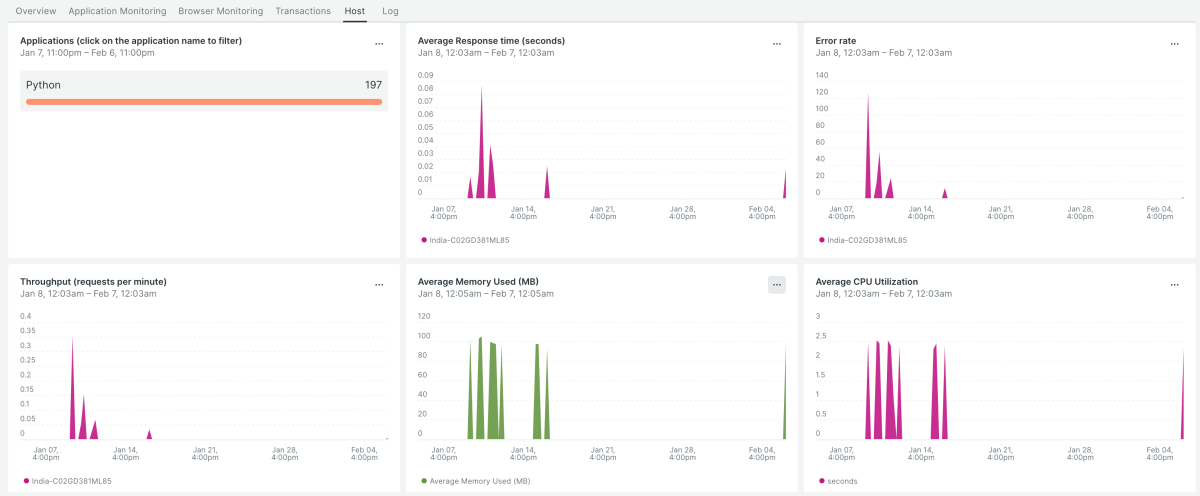Open Error rate widget ellipsis menu
Viewport: 1200px width, 496px height.
(x=1175, y=44)
